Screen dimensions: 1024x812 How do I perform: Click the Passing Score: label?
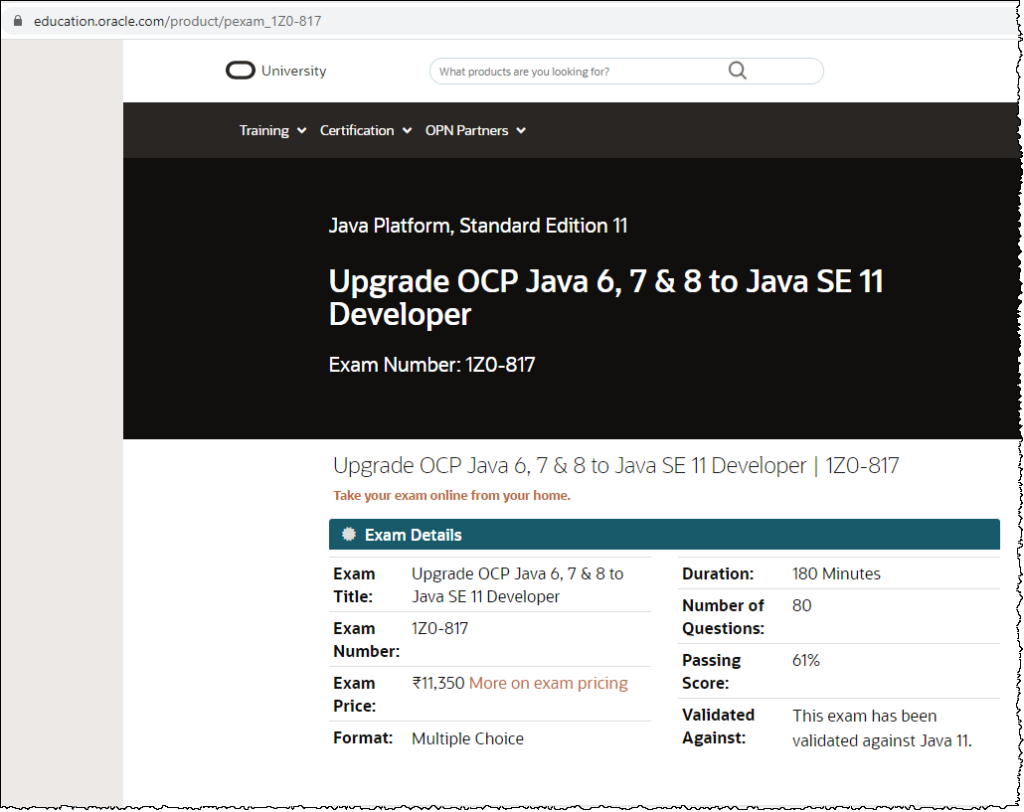[711, 672]
